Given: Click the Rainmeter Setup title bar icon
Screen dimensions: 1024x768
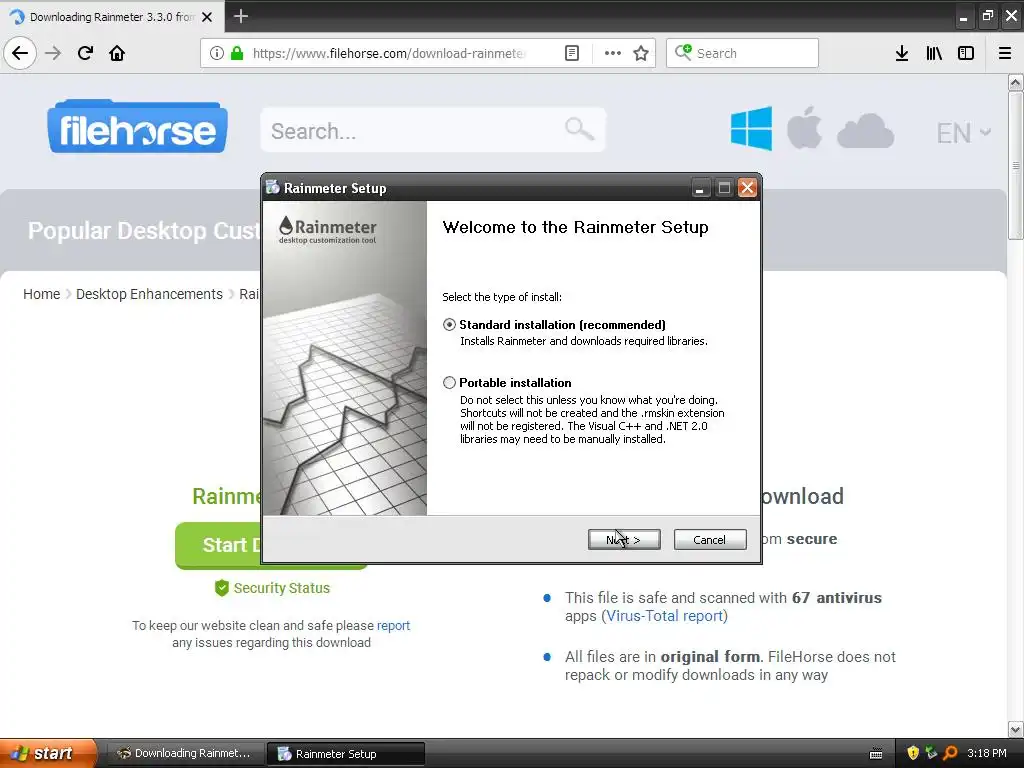Looking at the screenshot, I should tap(272, 187).
